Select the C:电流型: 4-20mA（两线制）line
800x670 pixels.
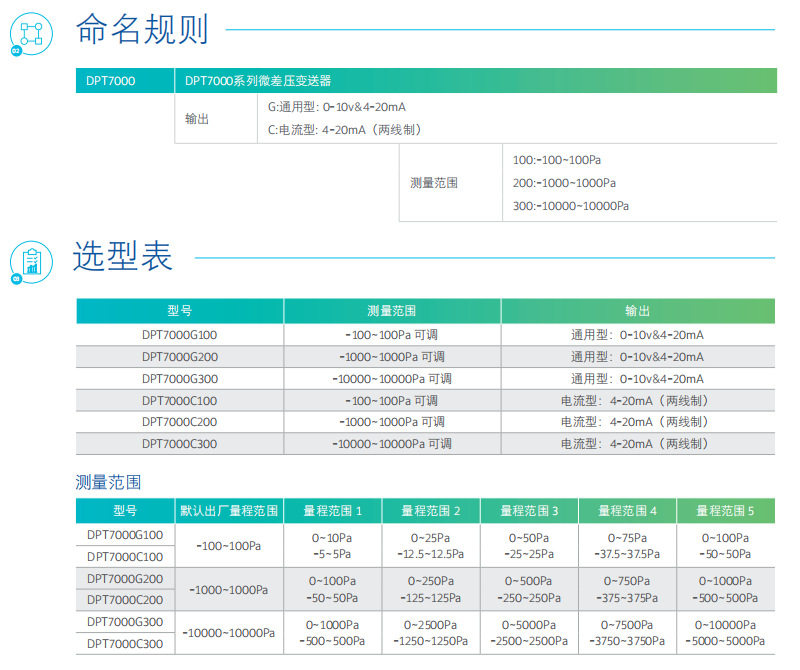(x=344, y=130)
